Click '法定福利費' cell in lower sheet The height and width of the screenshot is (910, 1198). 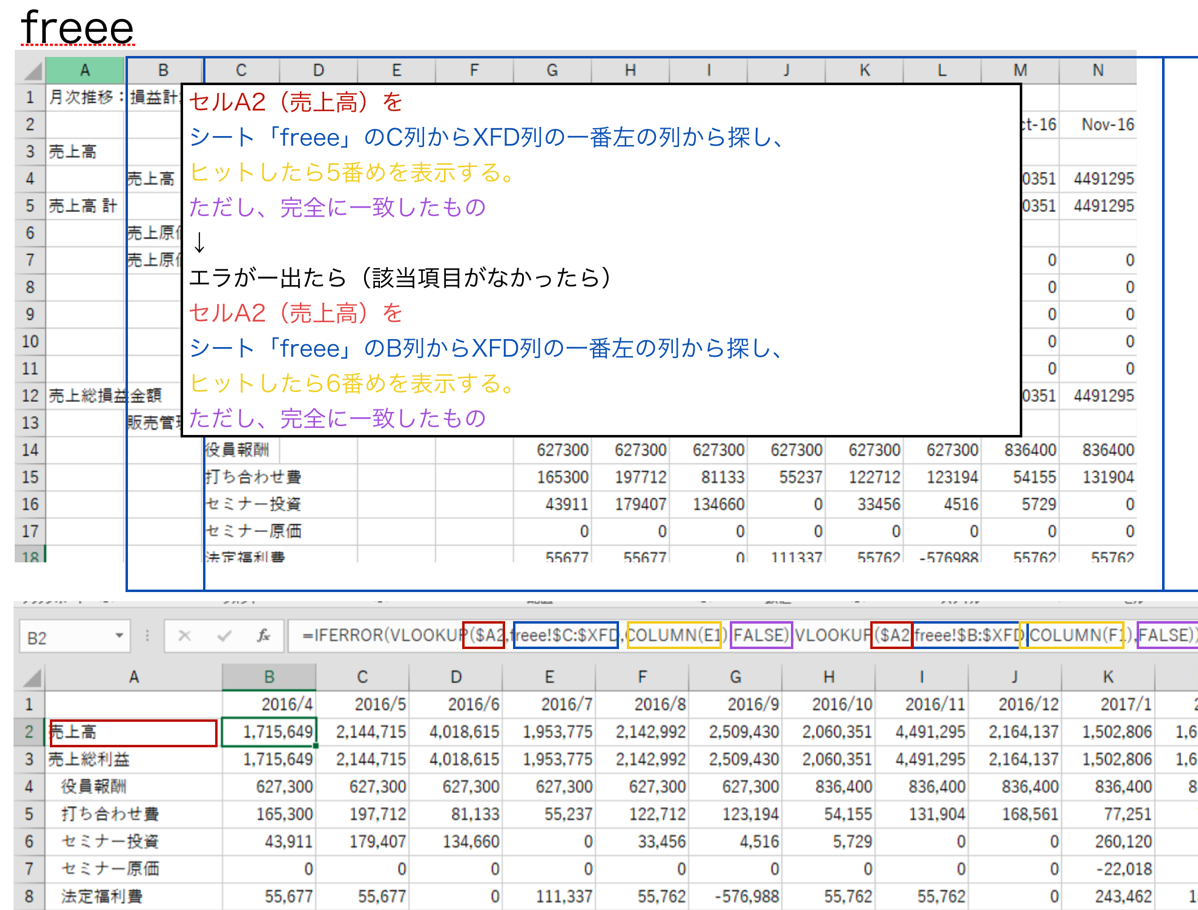click(133, 896)
